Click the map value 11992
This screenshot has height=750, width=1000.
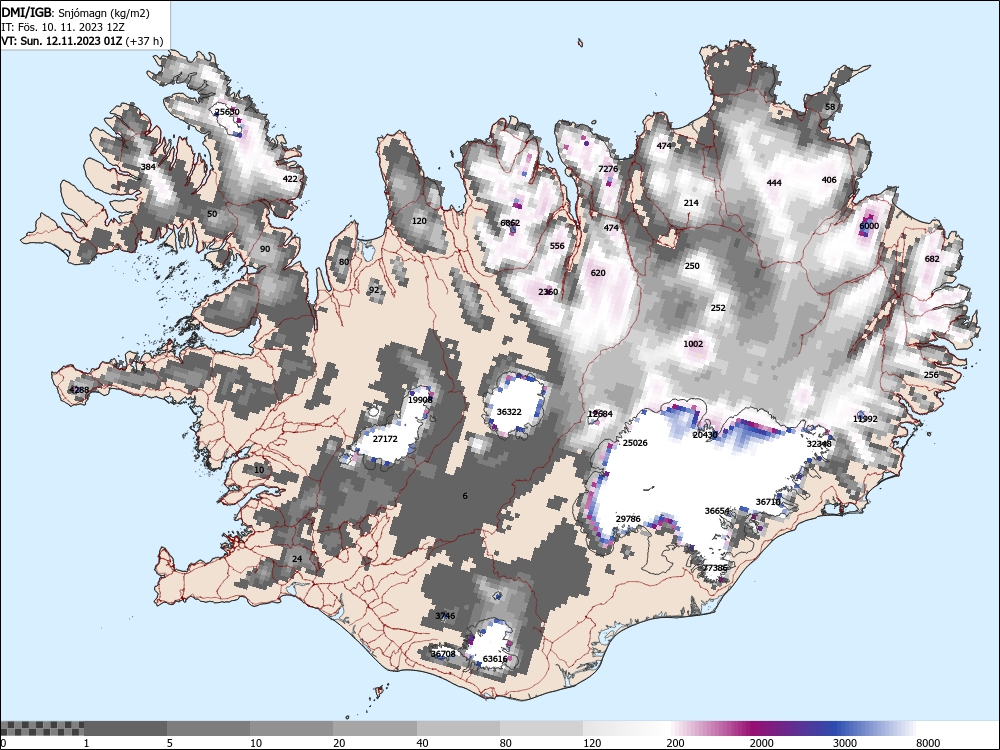[x=865, y=419]
